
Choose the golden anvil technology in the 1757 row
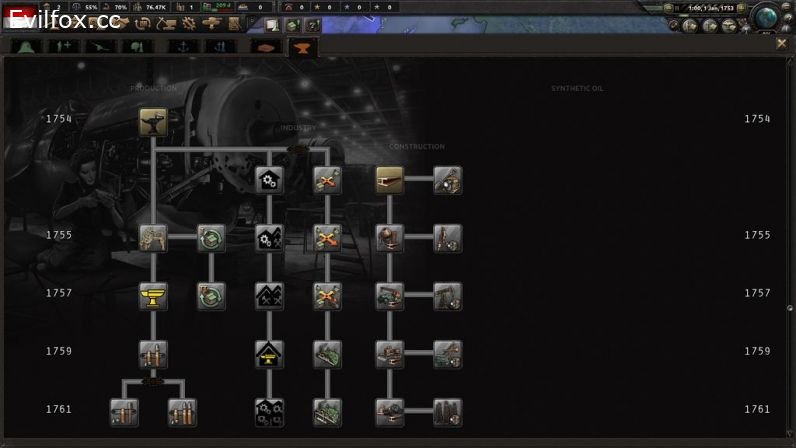point(153,296)
